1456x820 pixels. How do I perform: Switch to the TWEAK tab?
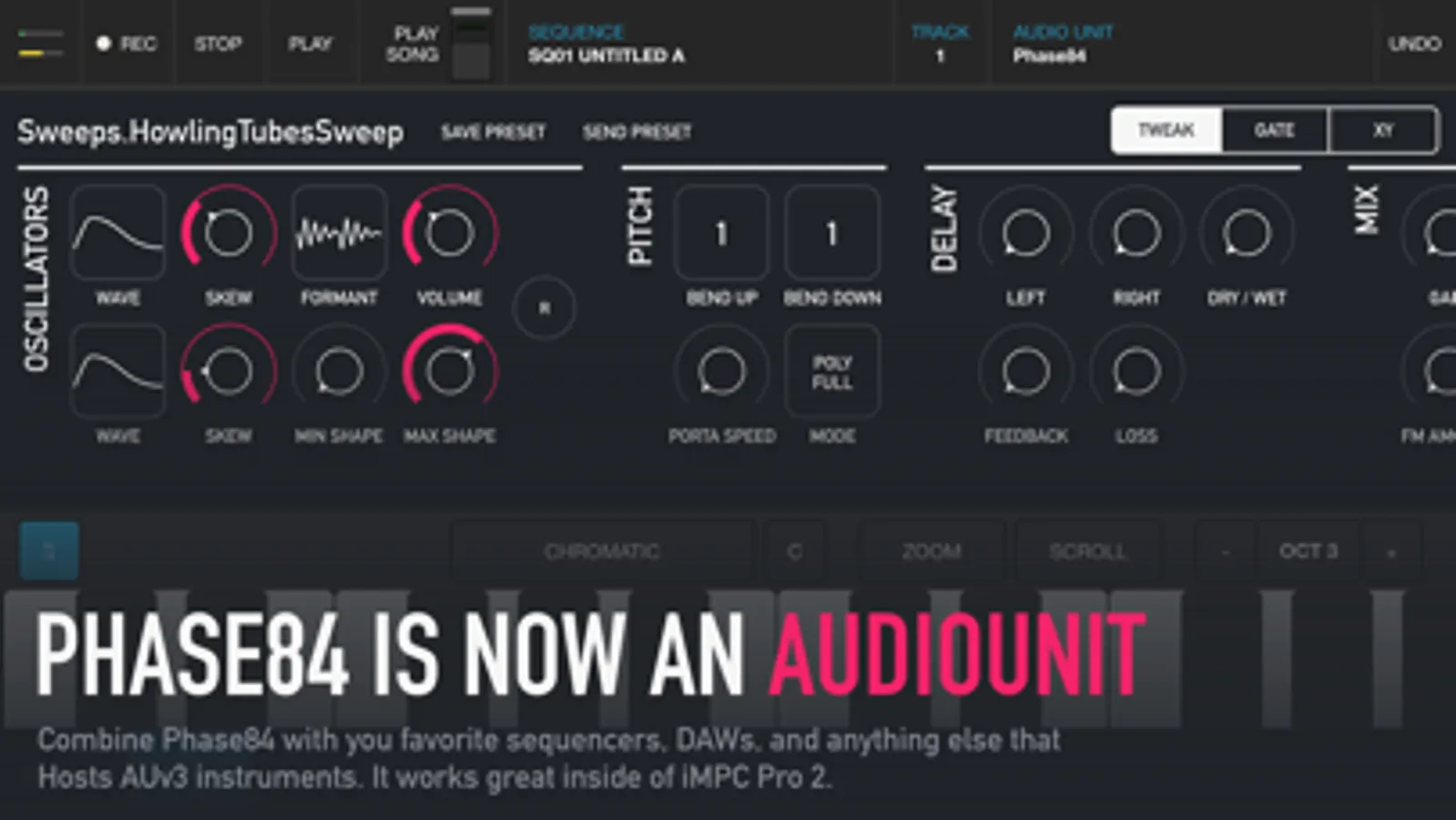1166,130
